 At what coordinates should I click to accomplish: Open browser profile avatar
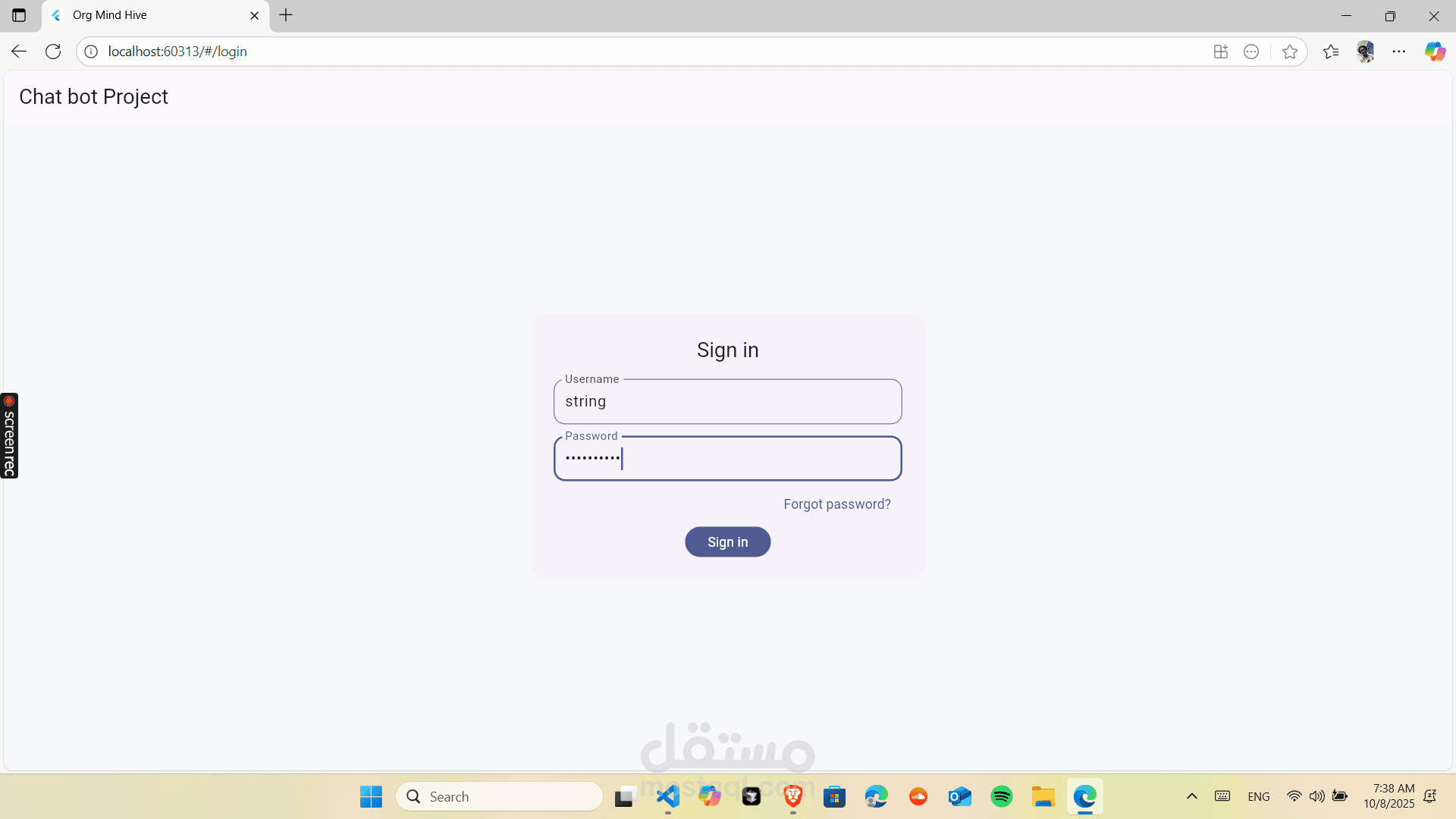1365,52
